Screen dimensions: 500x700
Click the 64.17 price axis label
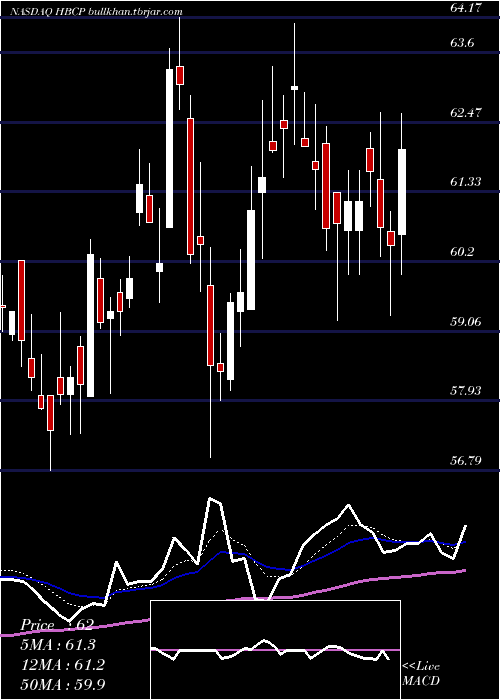click(466, 8)
